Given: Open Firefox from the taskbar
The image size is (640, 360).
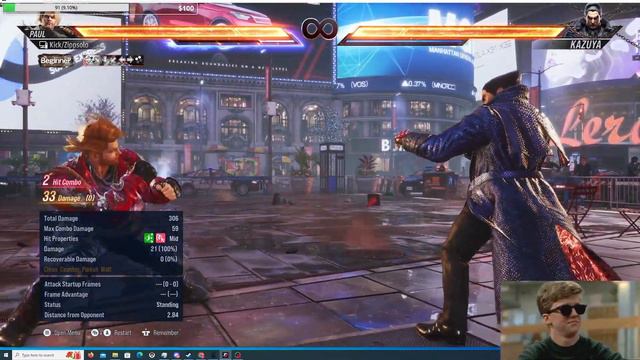Looking at the screenshot, I should point(91,355).
